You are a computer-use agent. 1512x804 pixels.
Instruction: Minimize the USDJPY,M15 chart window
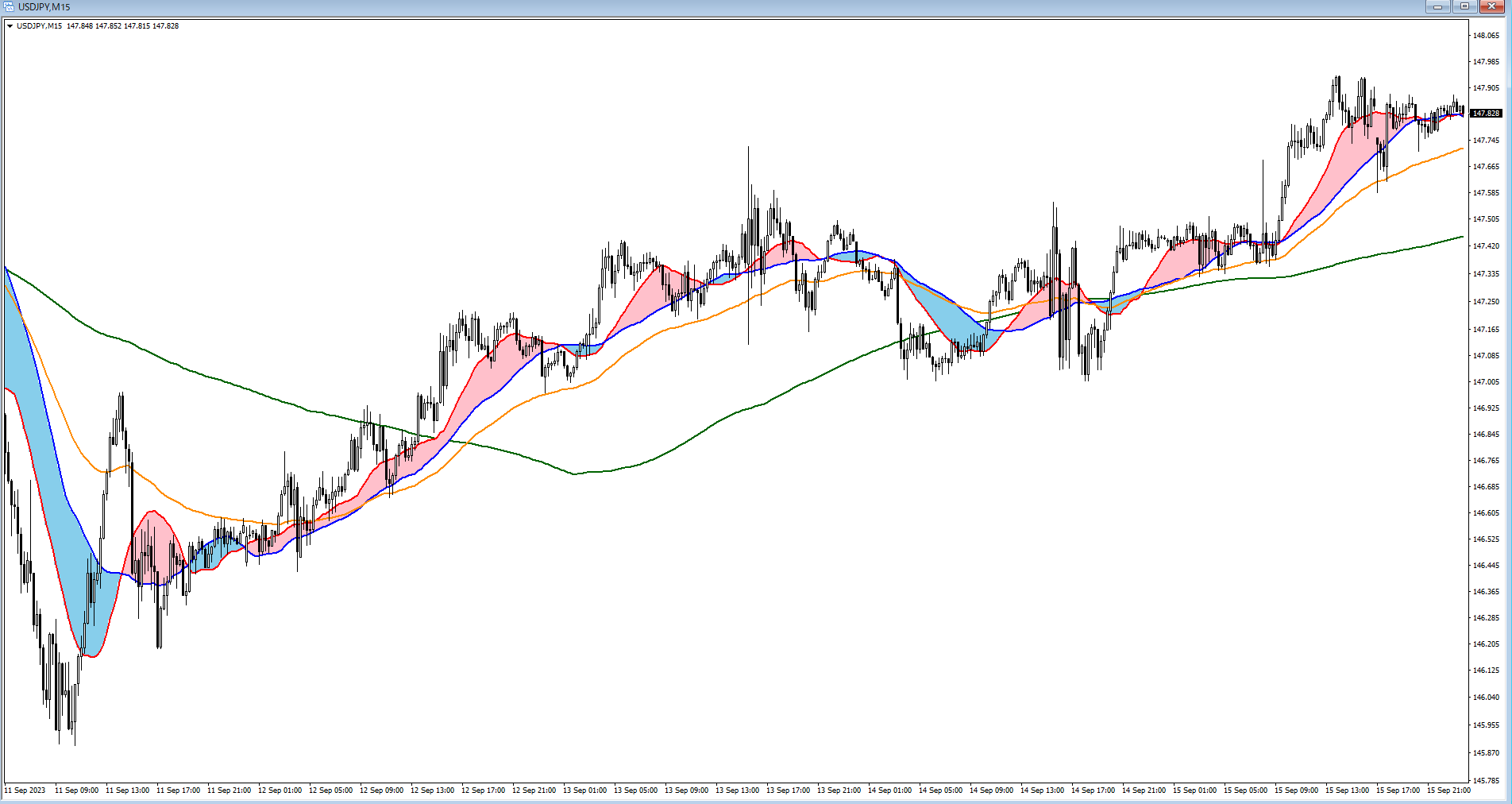[1437, 7]
